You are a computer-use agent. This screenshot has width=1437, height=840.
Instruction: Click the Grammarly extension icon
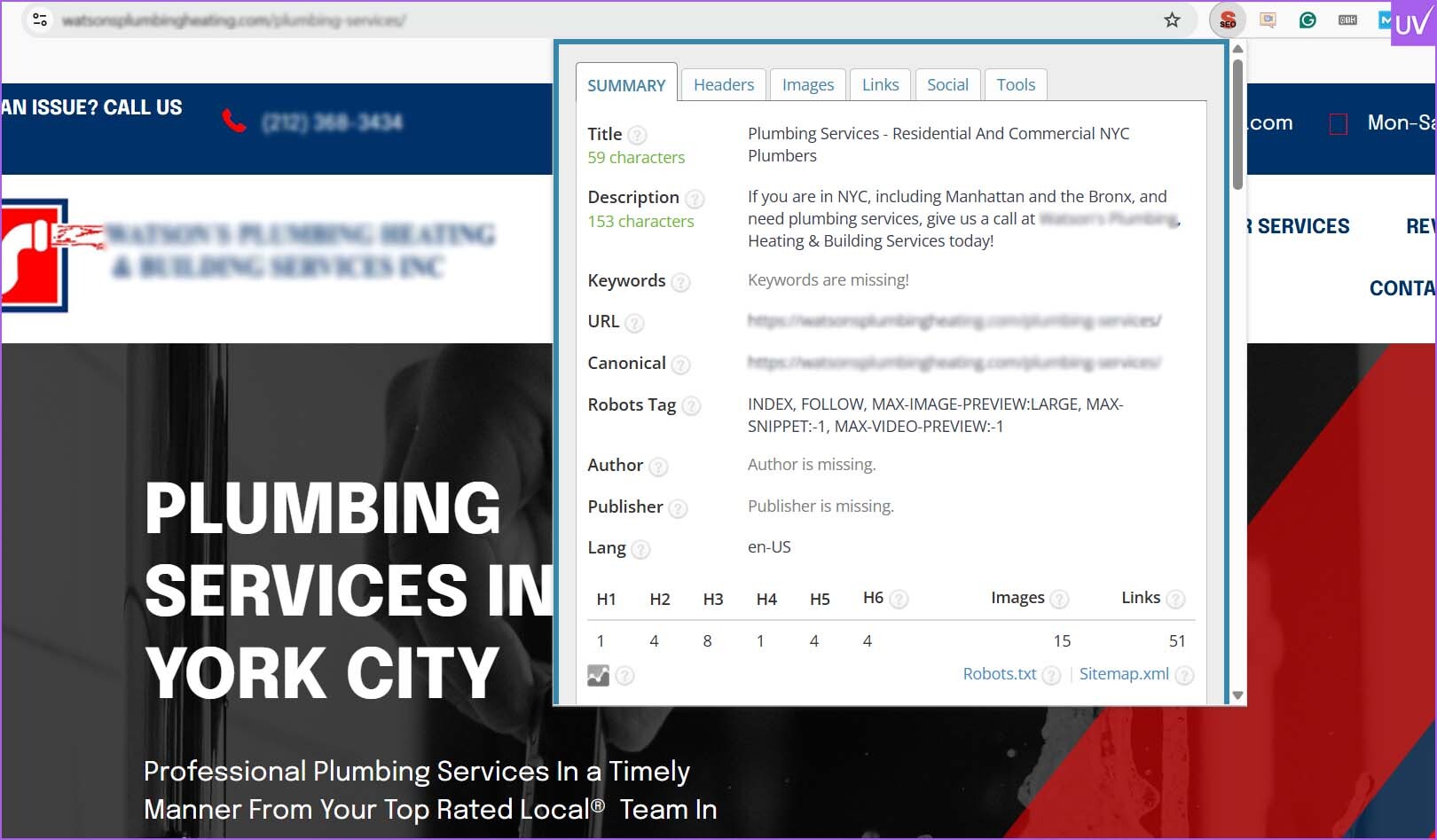[1307, 20]
